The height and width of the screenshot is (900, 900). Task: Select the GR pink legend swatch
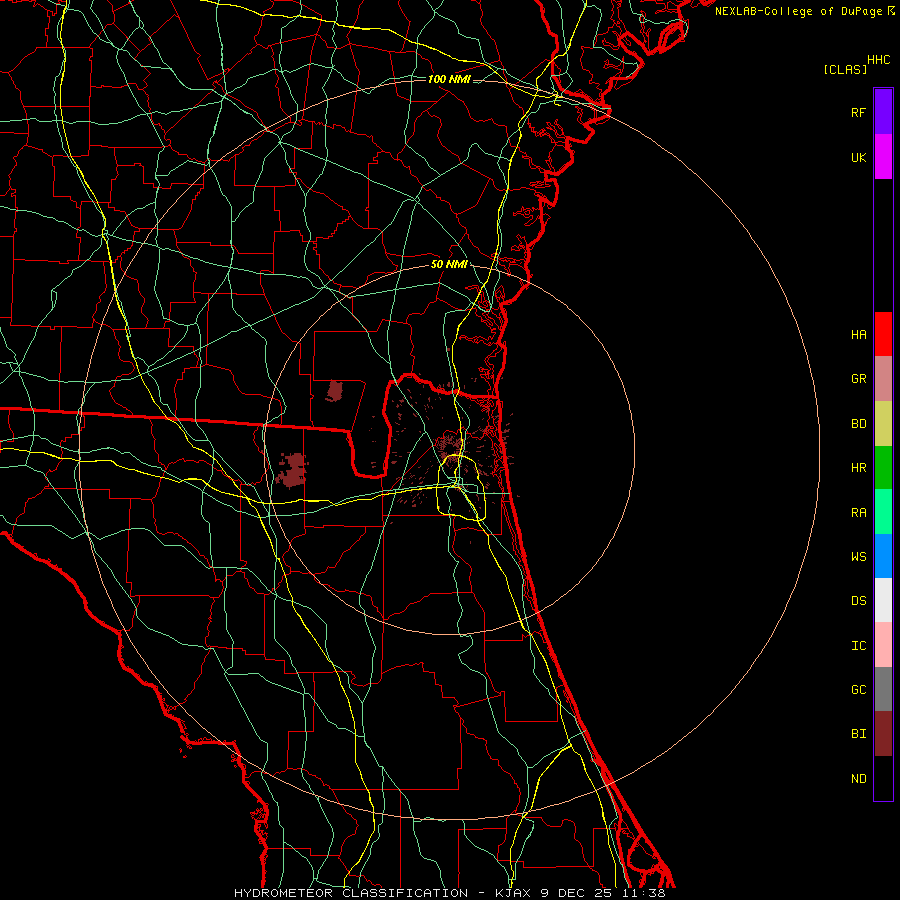click(883, 378)
